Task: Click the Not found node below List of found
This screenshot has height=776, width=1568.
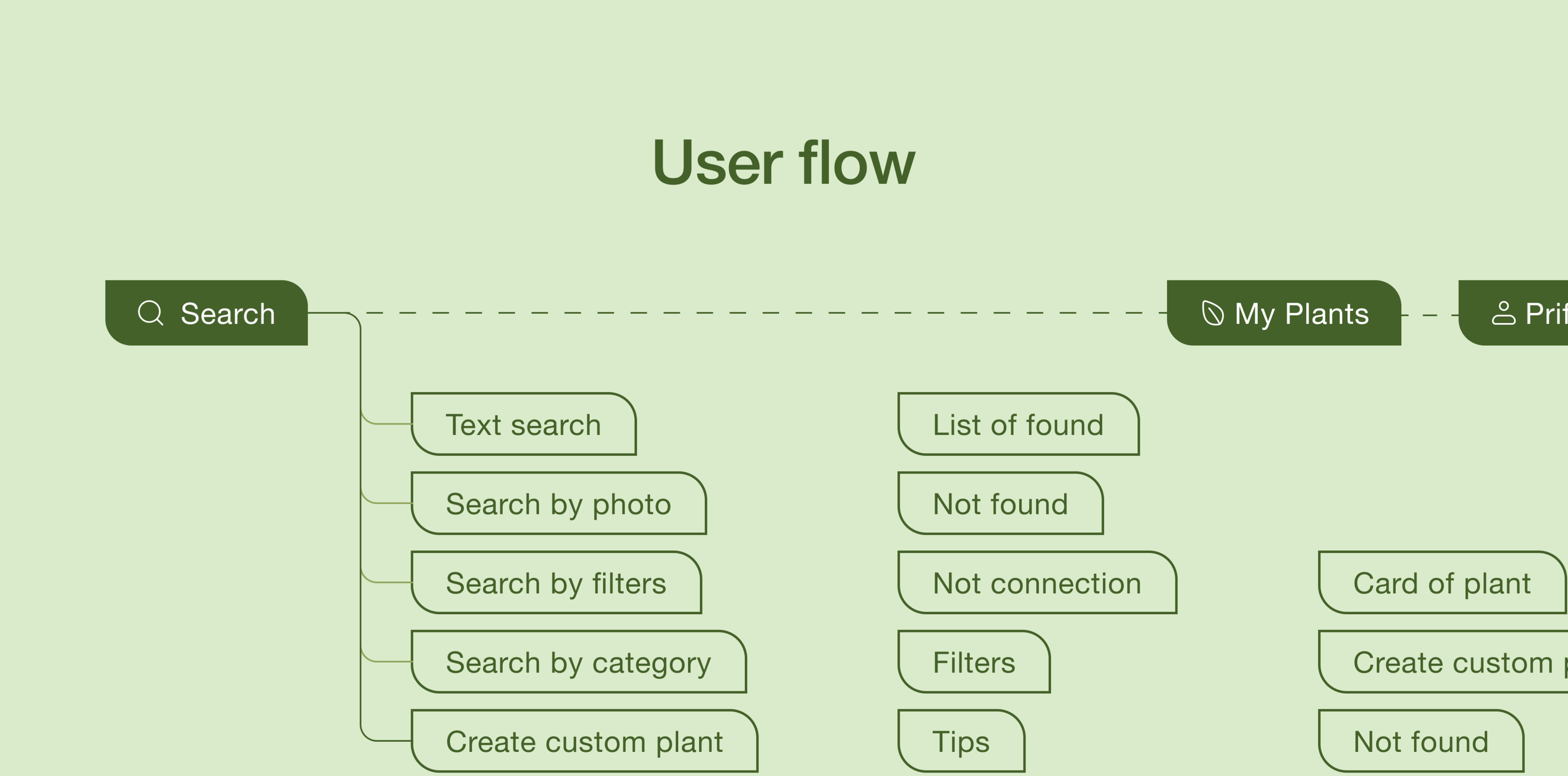Action: click(1000, 504)
